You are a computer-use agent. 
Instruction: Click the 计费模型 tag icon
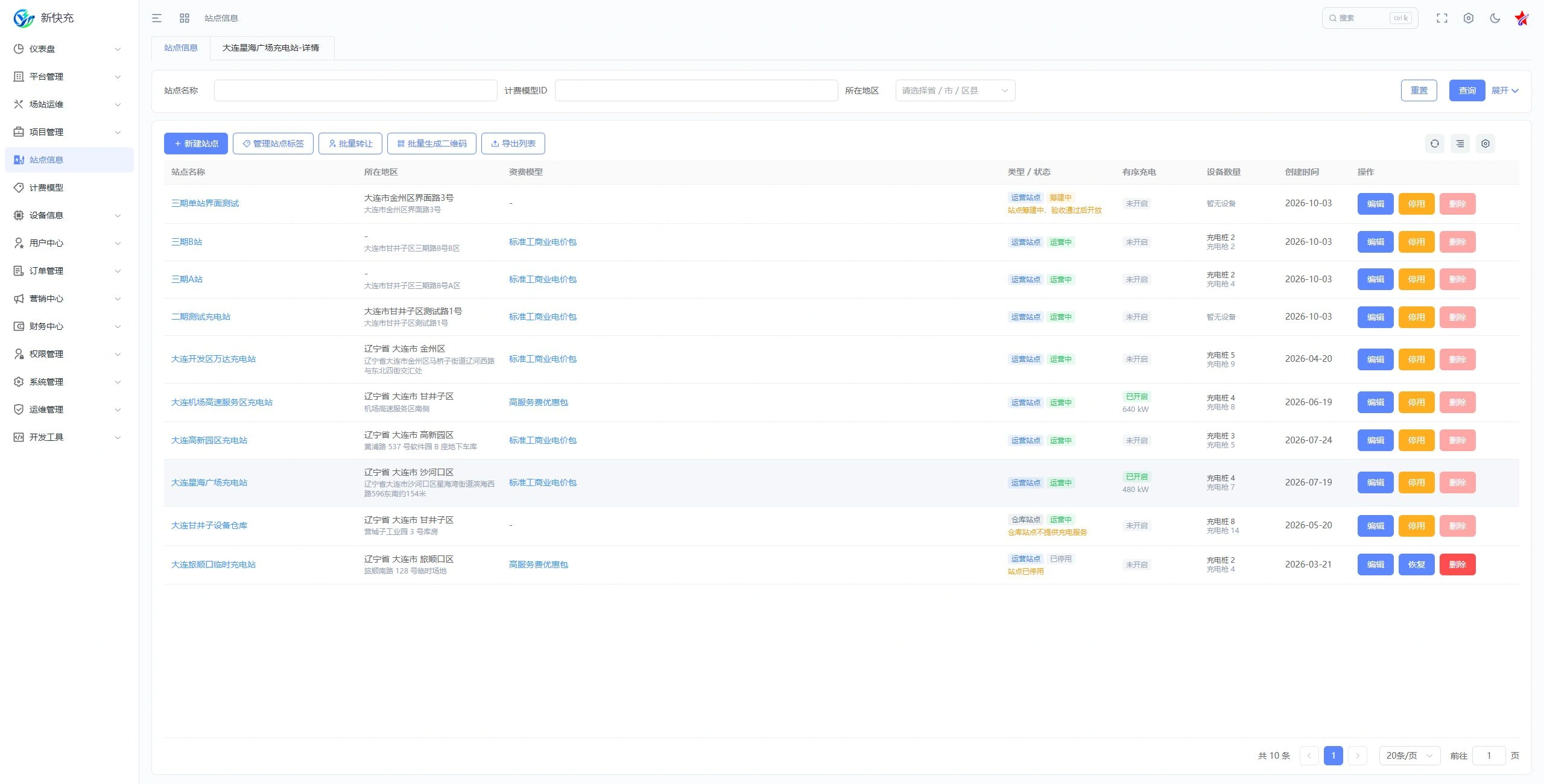pyautogui.click(x=19, y=188)
